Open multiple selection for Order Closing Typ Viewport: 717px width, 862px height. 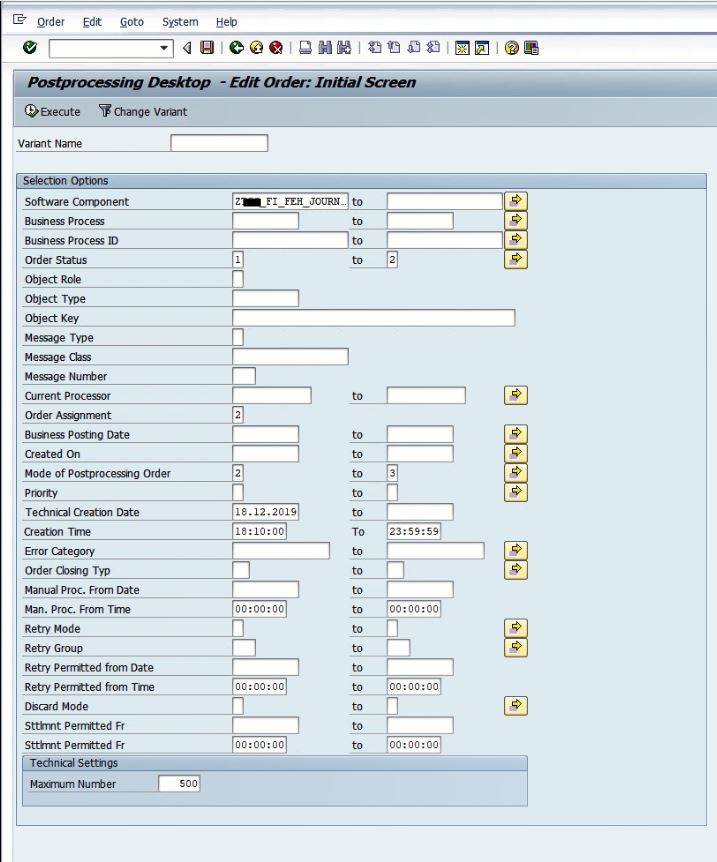[516, 570]
